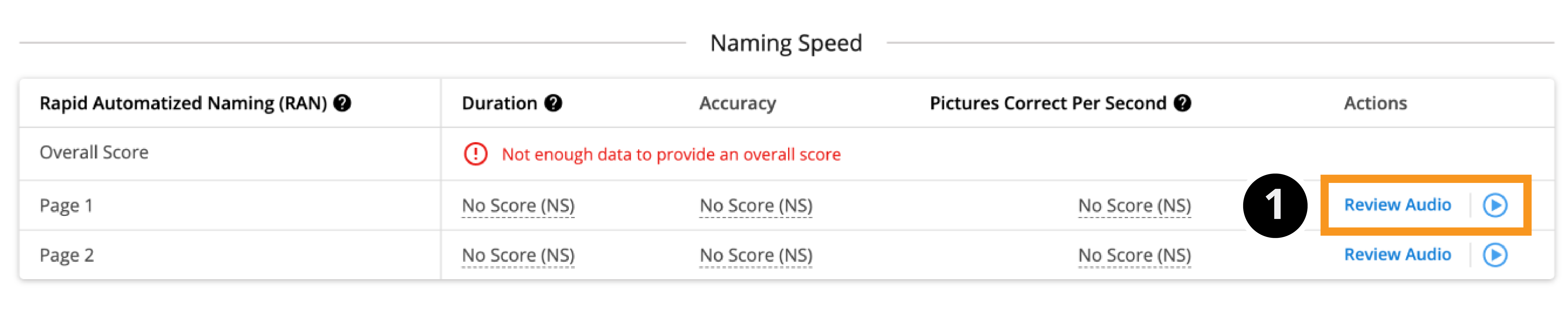Click Page 1 Pictures Correct No Score value
The height and width of the screenshot is (318, 1568).
point(1134,206)
